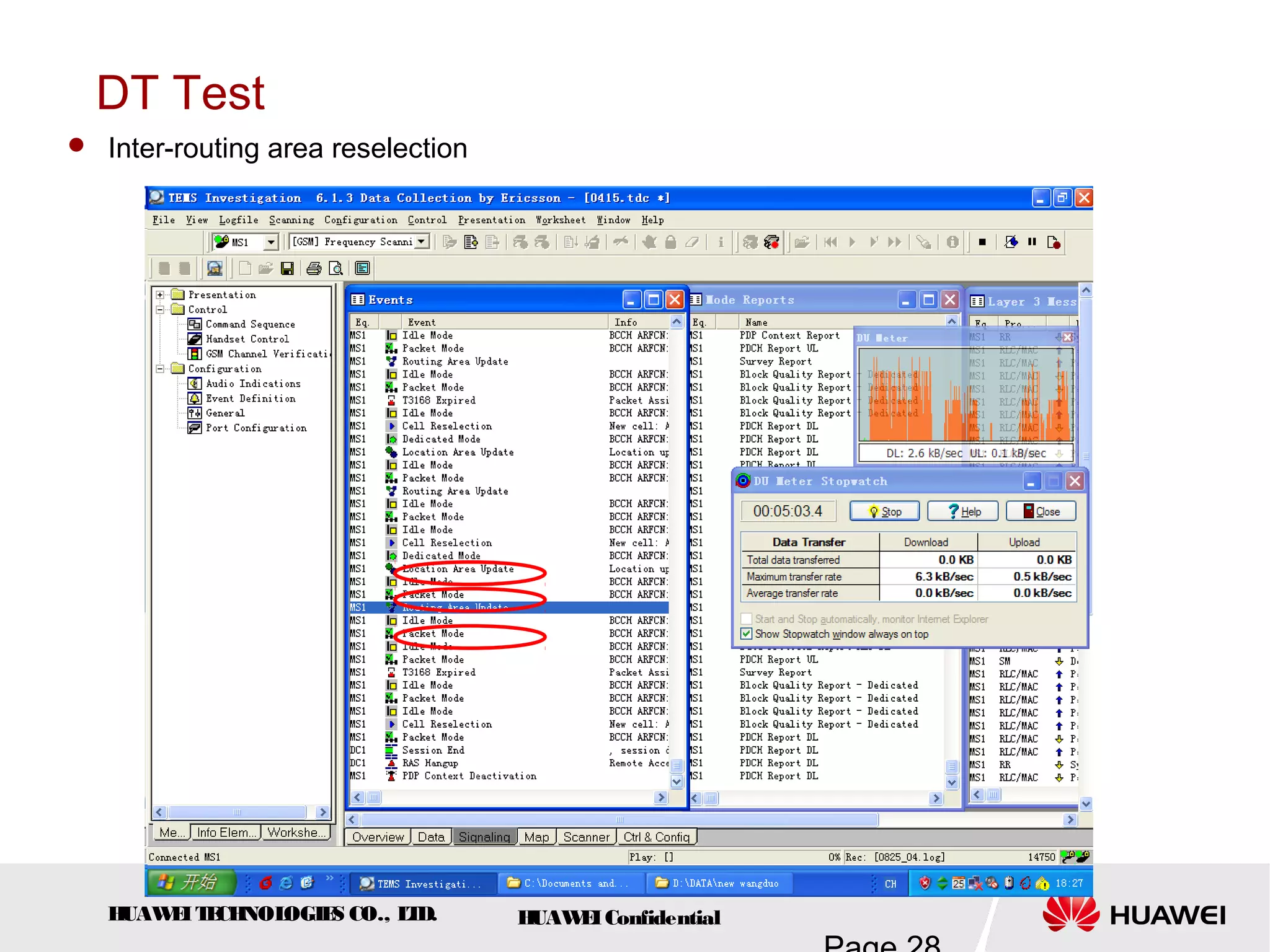This screenshot has height=952, width=1270.
Task: Click the stopwatch time 00:05:03.4 field
Action: coord(788,511)
